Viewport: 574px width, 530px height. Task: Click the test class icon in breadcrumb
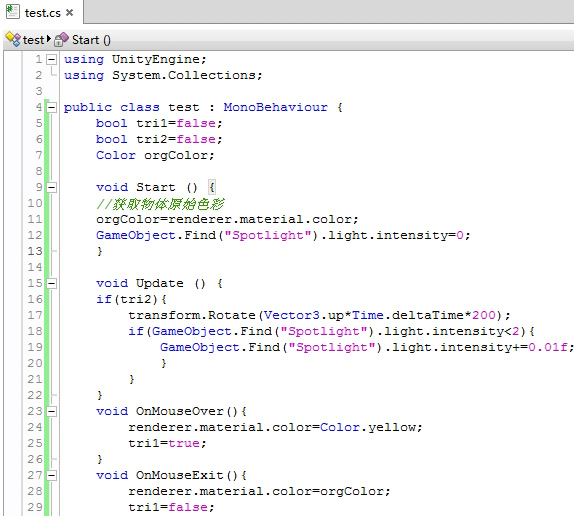click(x=13, y=40)
